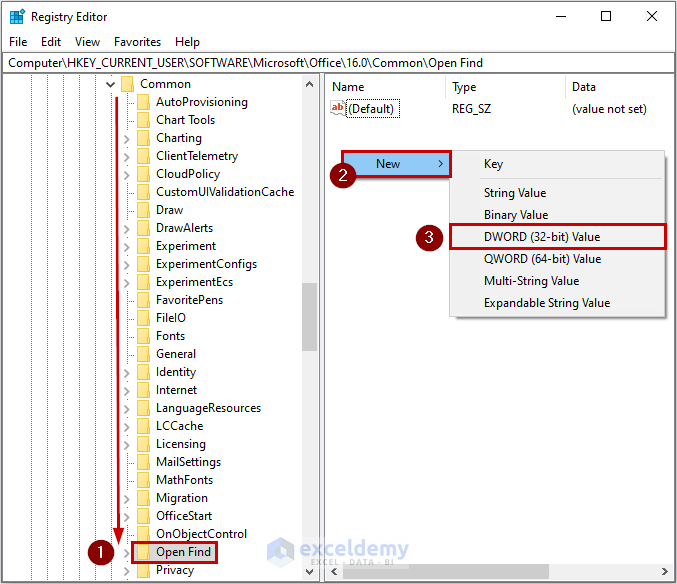Click the Chart Tools folder icon
The width and height of the screenshot is (677, 584).
(x=143, y=120)
